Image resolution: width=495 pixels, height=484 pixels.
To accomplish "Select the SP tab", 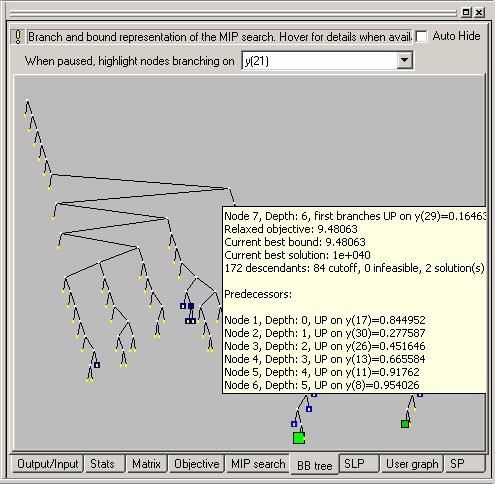I will (x=457, y=464).
